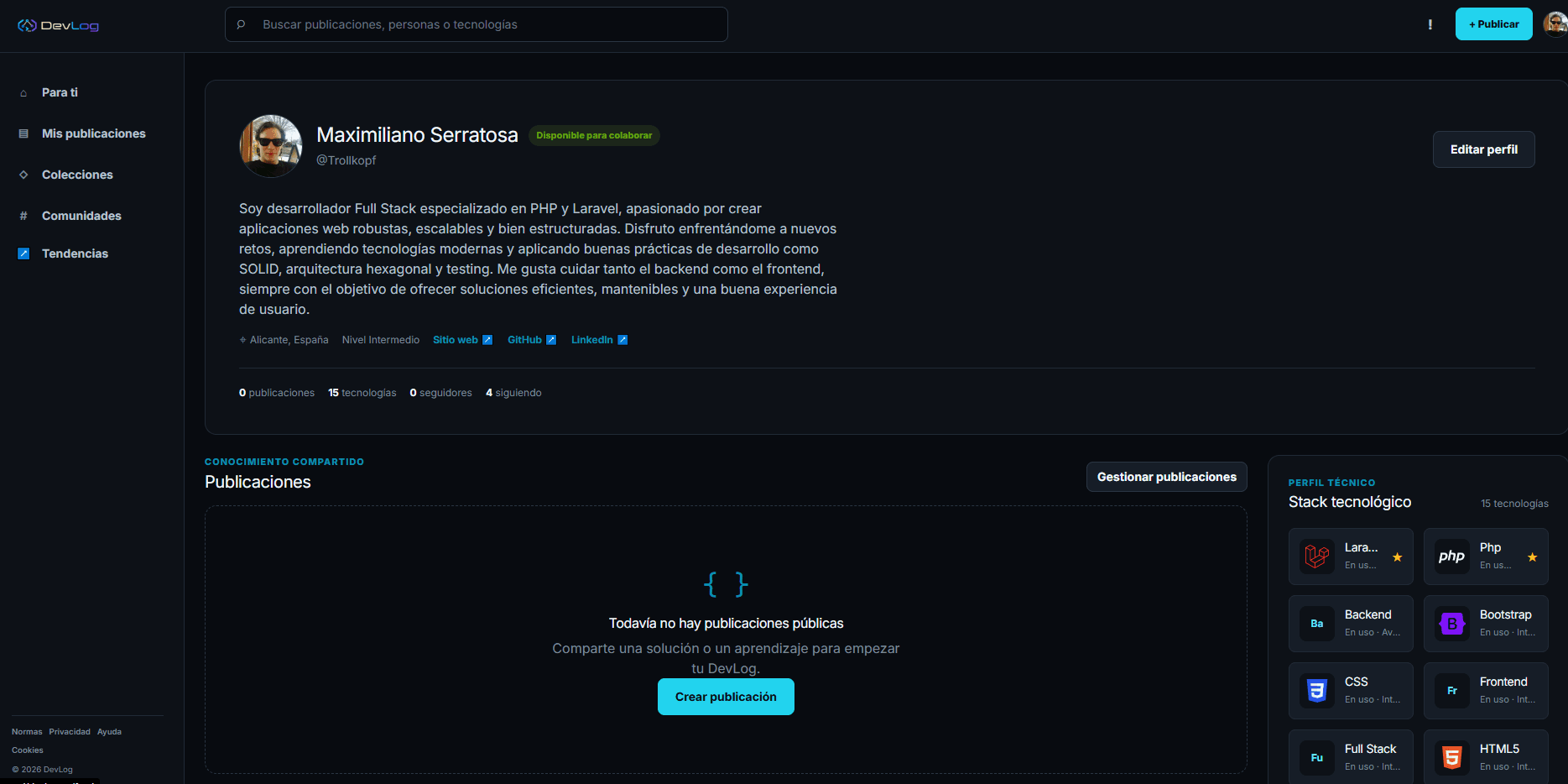Click Maximiliano's profile photo
This screenshot has height=784, width=1568.
point(271,146)
